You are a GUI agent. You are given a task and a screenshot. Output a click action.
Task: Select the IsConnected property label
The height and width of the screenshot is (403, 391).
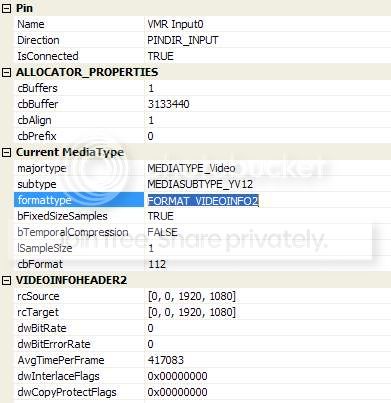coord(48,56)
